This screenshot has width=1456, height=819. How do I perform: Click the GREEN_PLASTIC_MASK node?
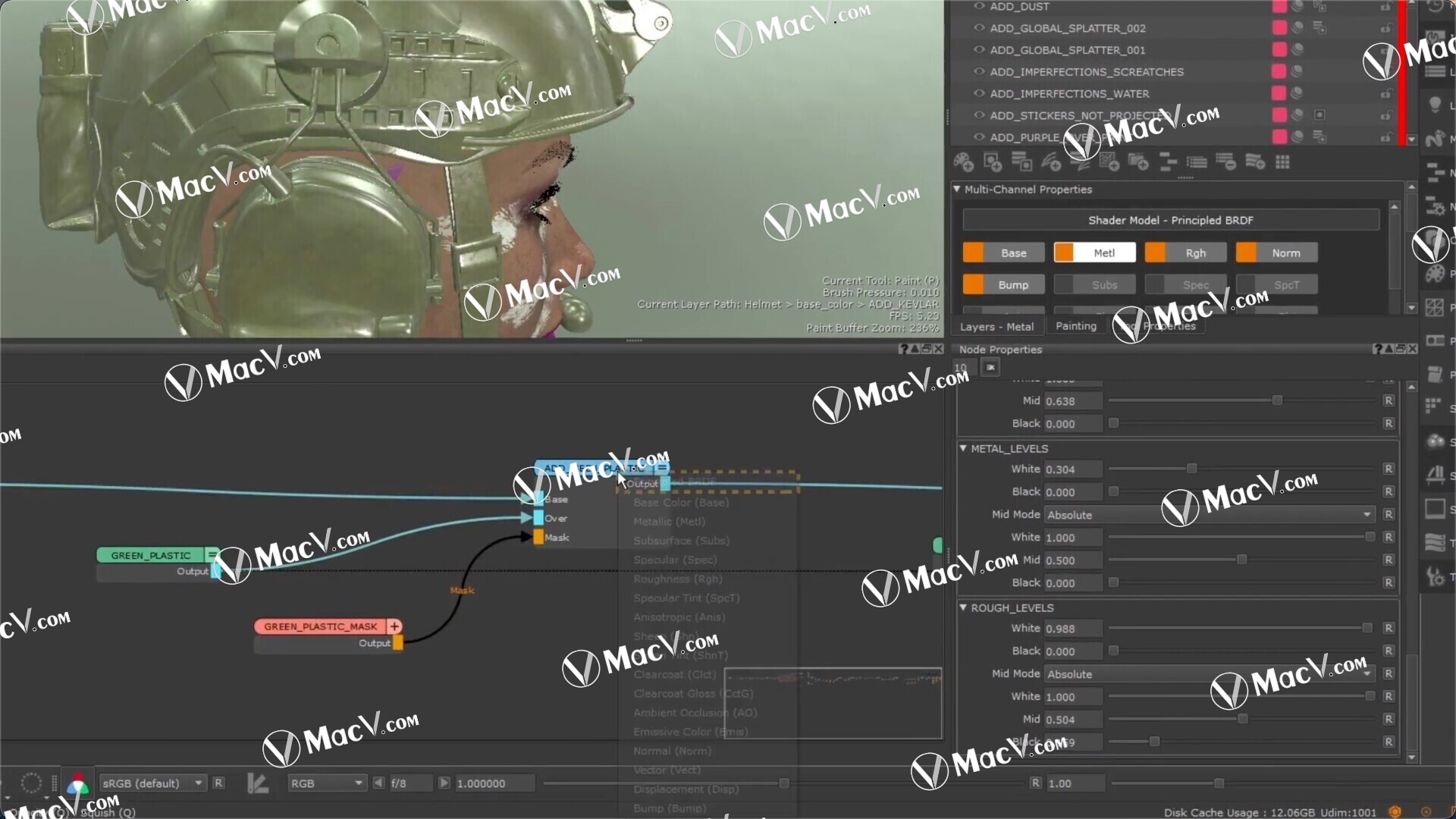coord(320,625)
